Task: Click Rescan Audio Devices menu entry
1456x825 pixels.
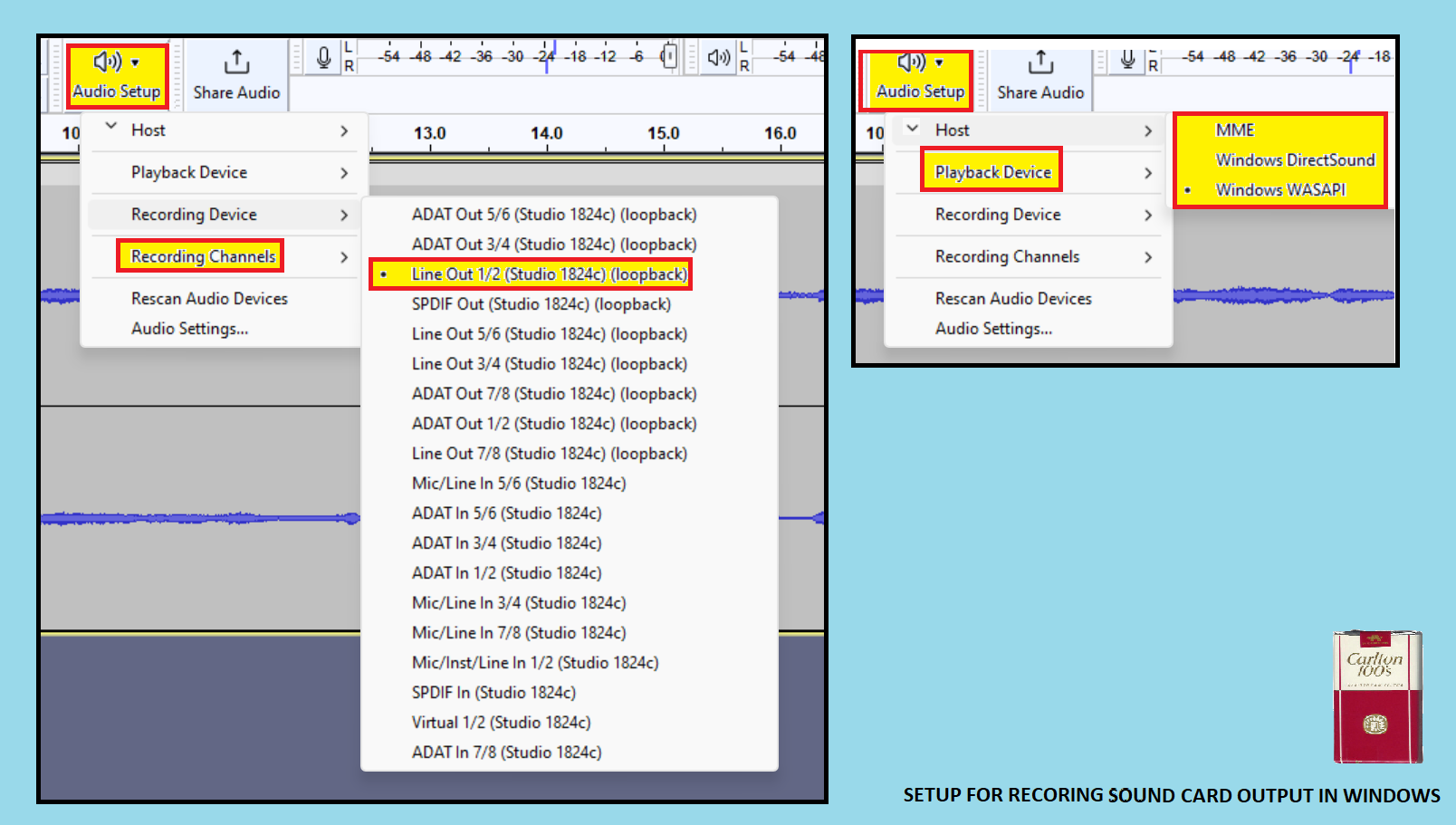Action: pos(209,298)
